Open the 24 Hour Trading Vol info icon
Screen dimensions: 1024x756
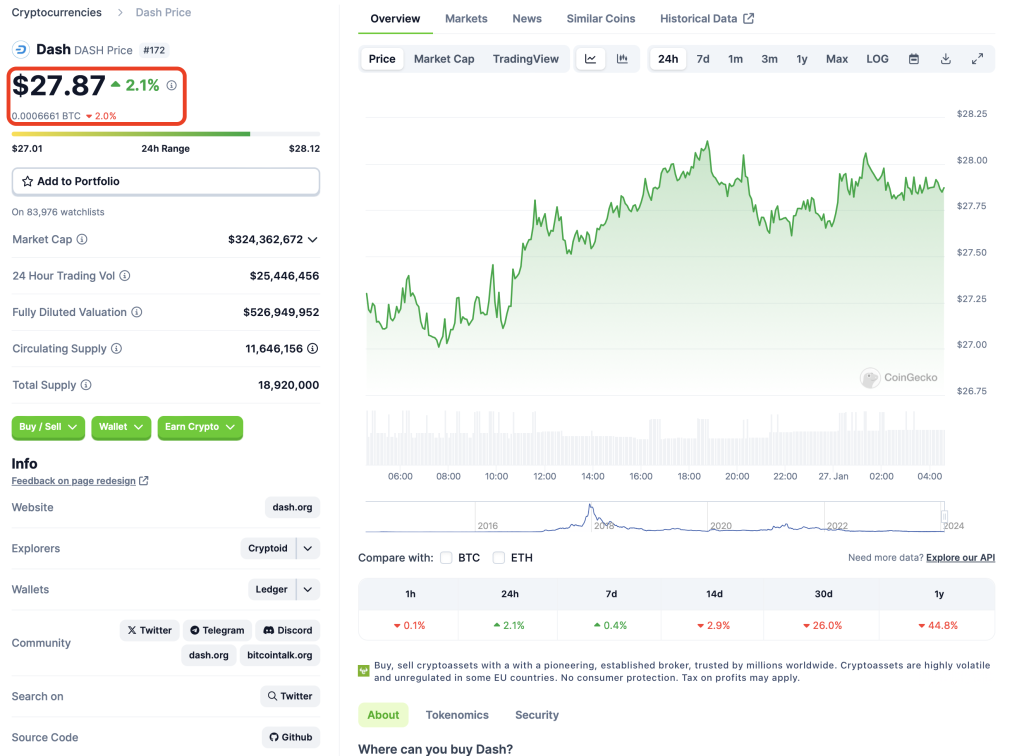pyautogui.click(x=125, y=276)
